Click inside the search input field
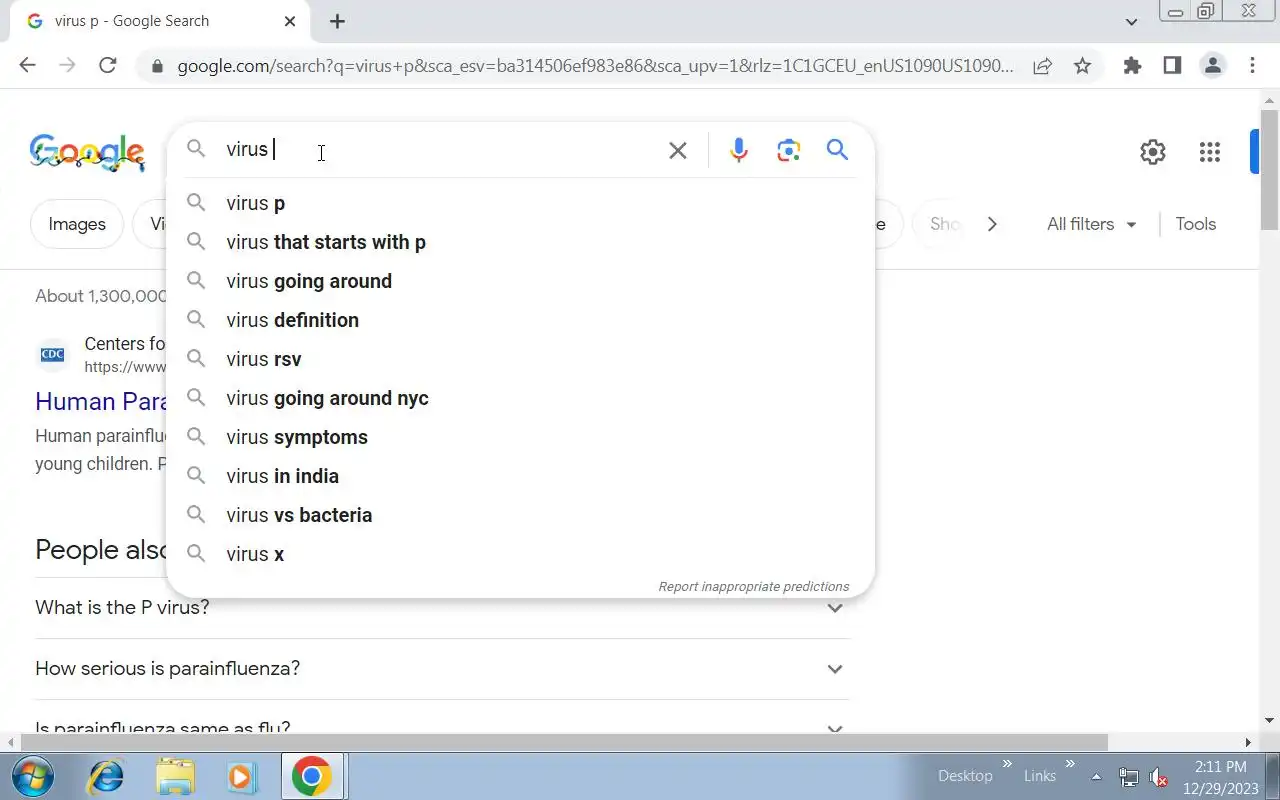The image size is (1280, 800). coord(440,150)
